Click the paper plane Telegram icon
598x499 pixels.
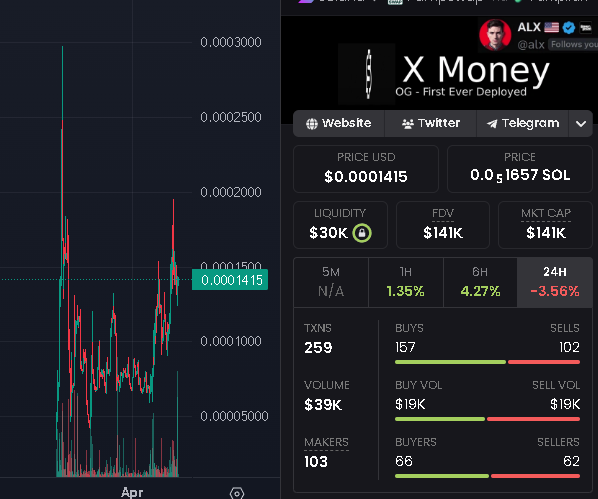[x=492, y=124]
